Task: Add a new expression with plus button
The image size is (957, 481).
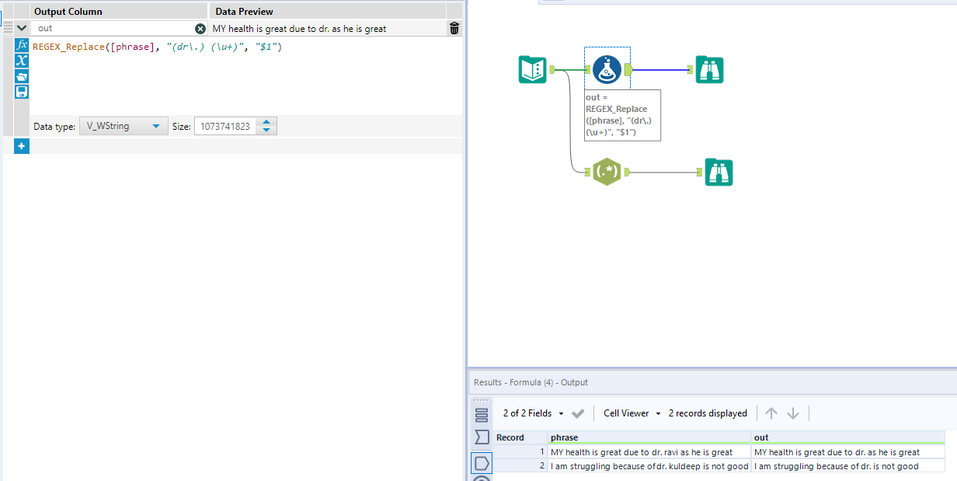Action: pos(21,146)
